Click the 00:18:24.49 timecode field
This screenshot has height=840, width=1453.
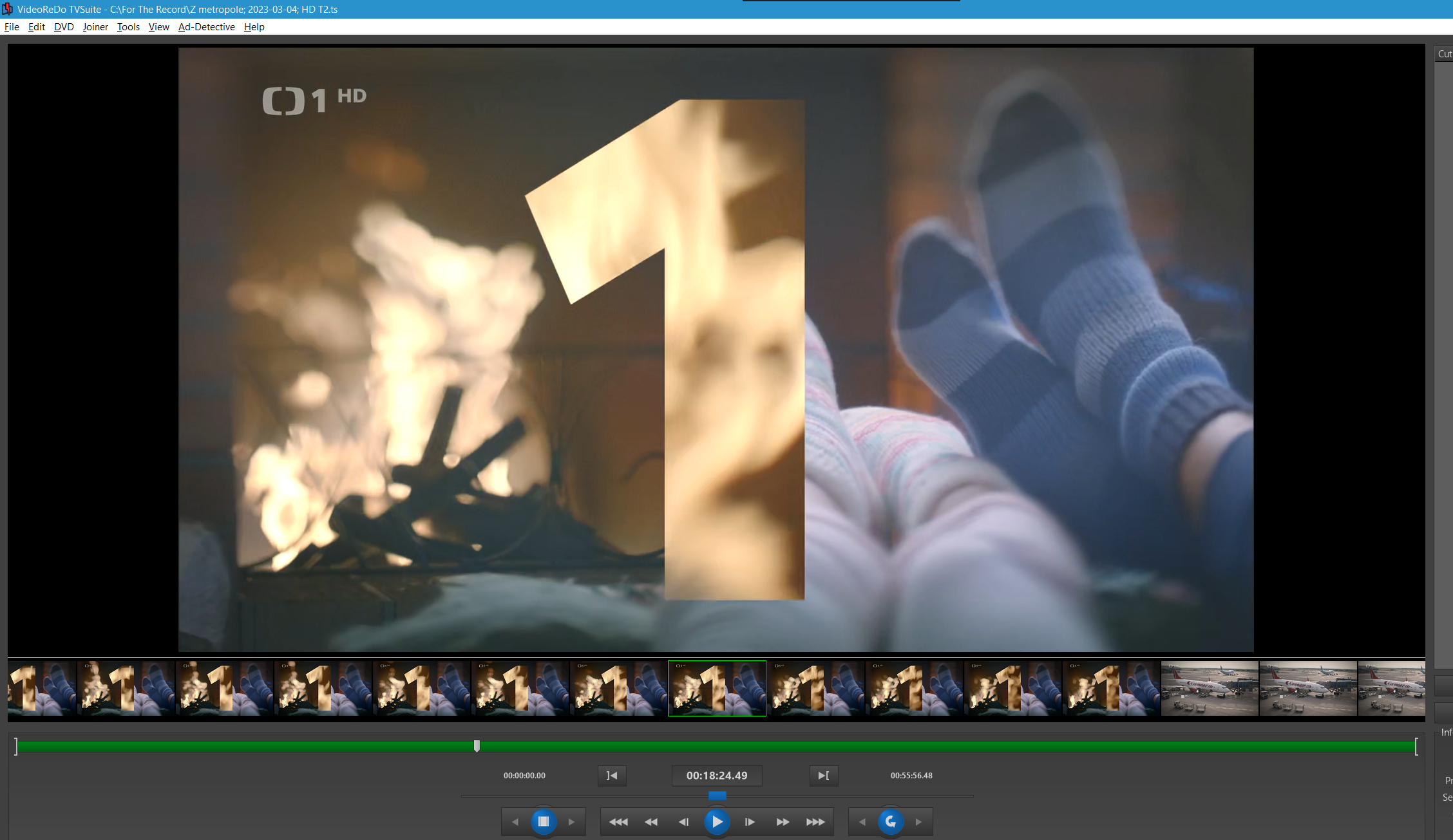[717, 776]
